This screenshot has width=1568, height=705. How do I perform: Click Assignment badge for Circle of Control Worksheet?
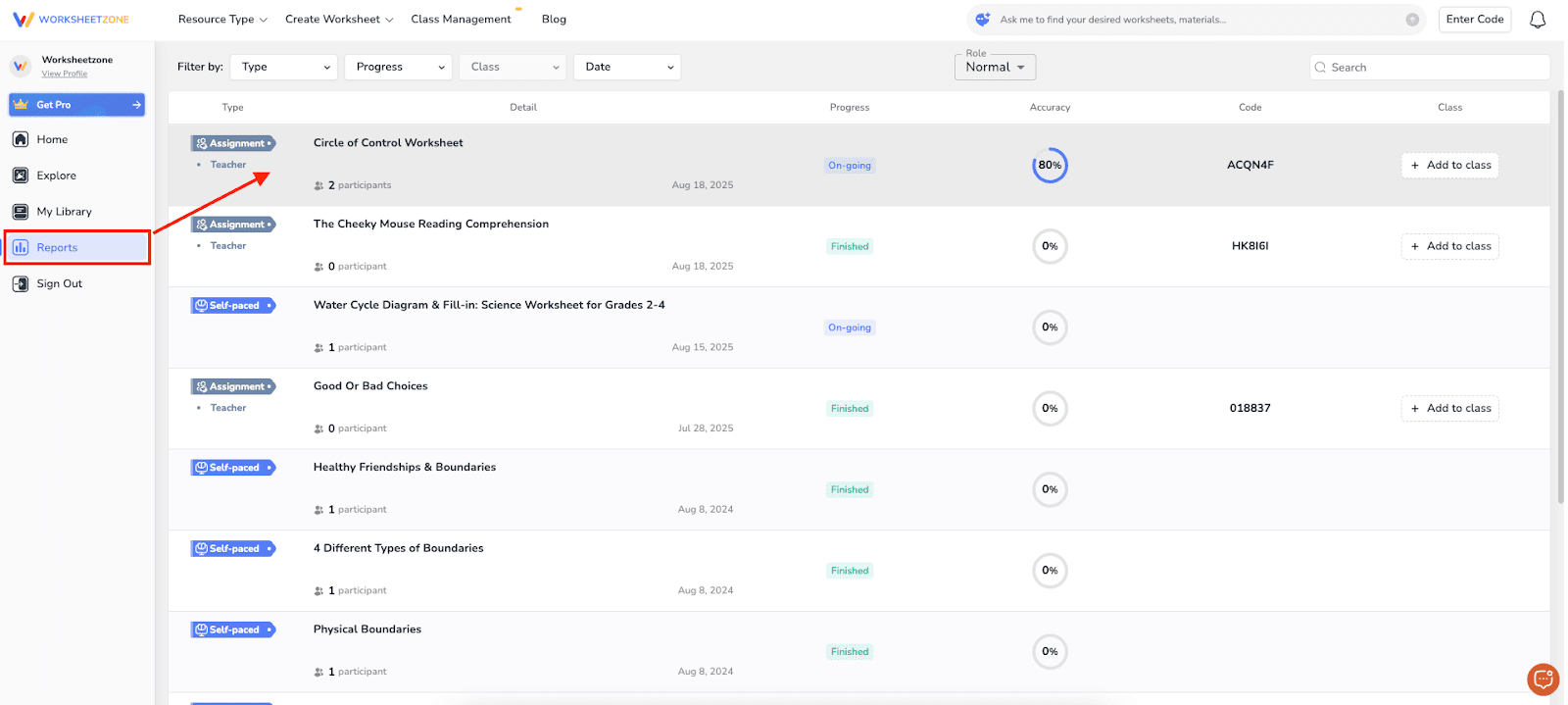coord(233,143)
